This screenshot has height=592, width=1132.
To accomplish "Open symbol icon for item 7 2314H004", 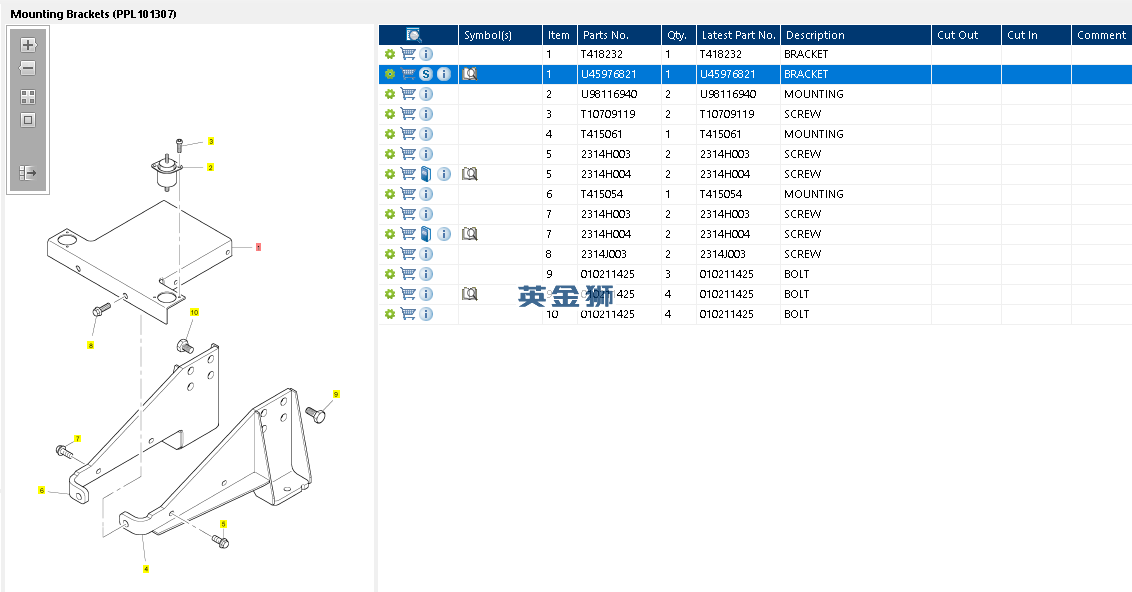I will 470,234.
